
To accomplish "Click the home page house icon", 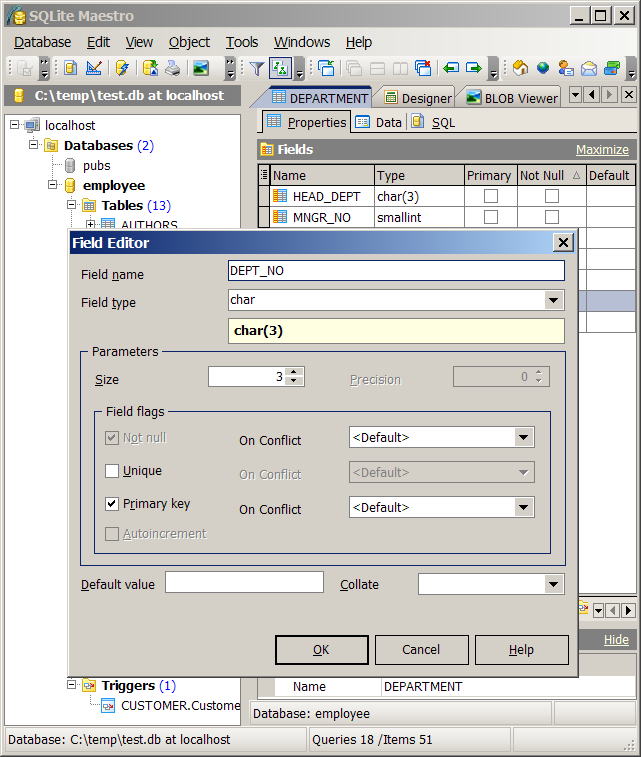I will click(520, 68).
